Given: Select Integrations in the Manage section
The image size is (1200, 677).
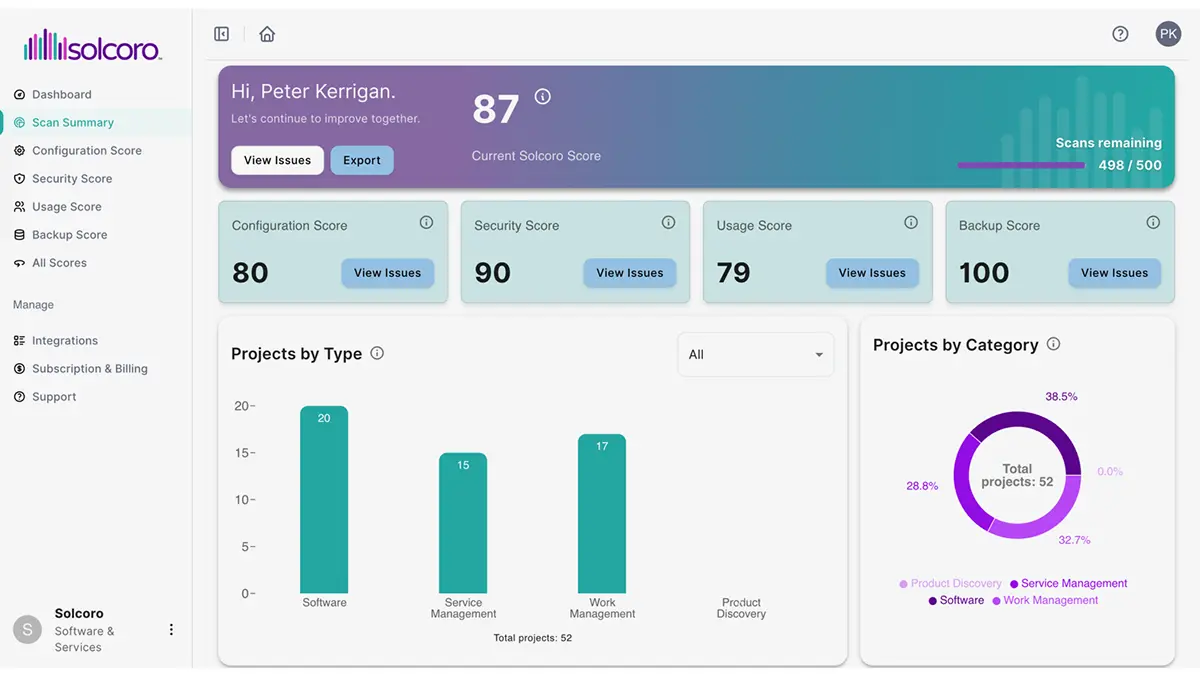Looking at the screenshot, I should 64,341.
